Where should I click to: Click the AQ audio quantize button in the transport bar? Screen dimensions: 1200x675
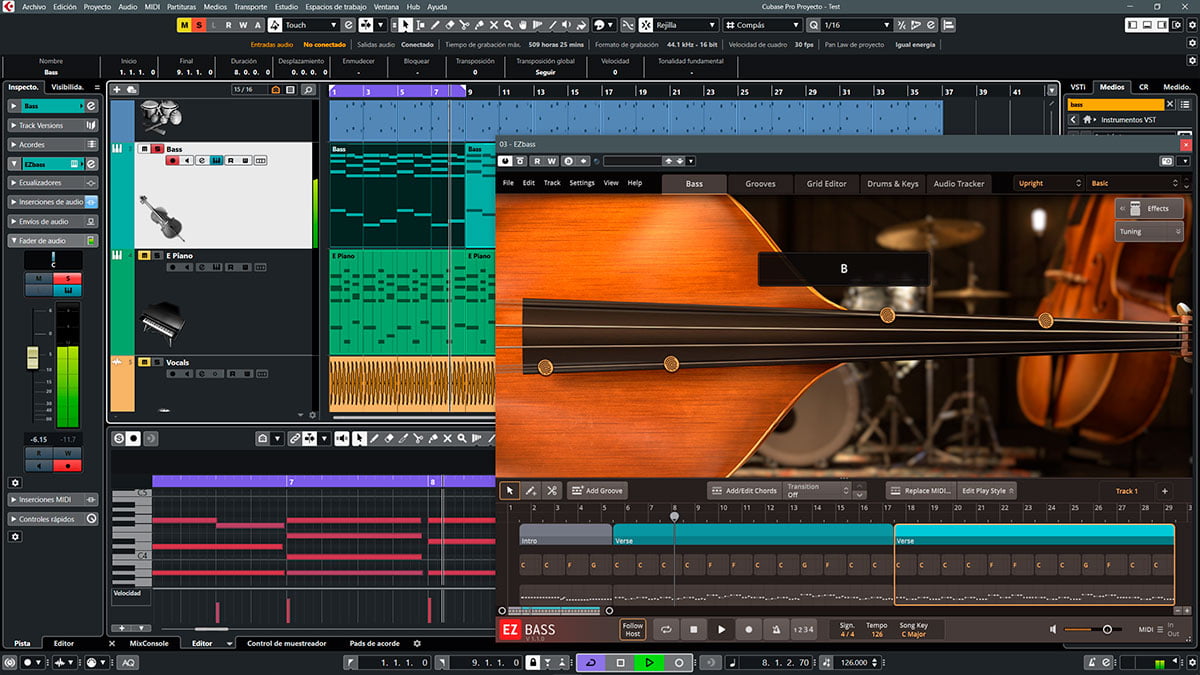[128, 662]
